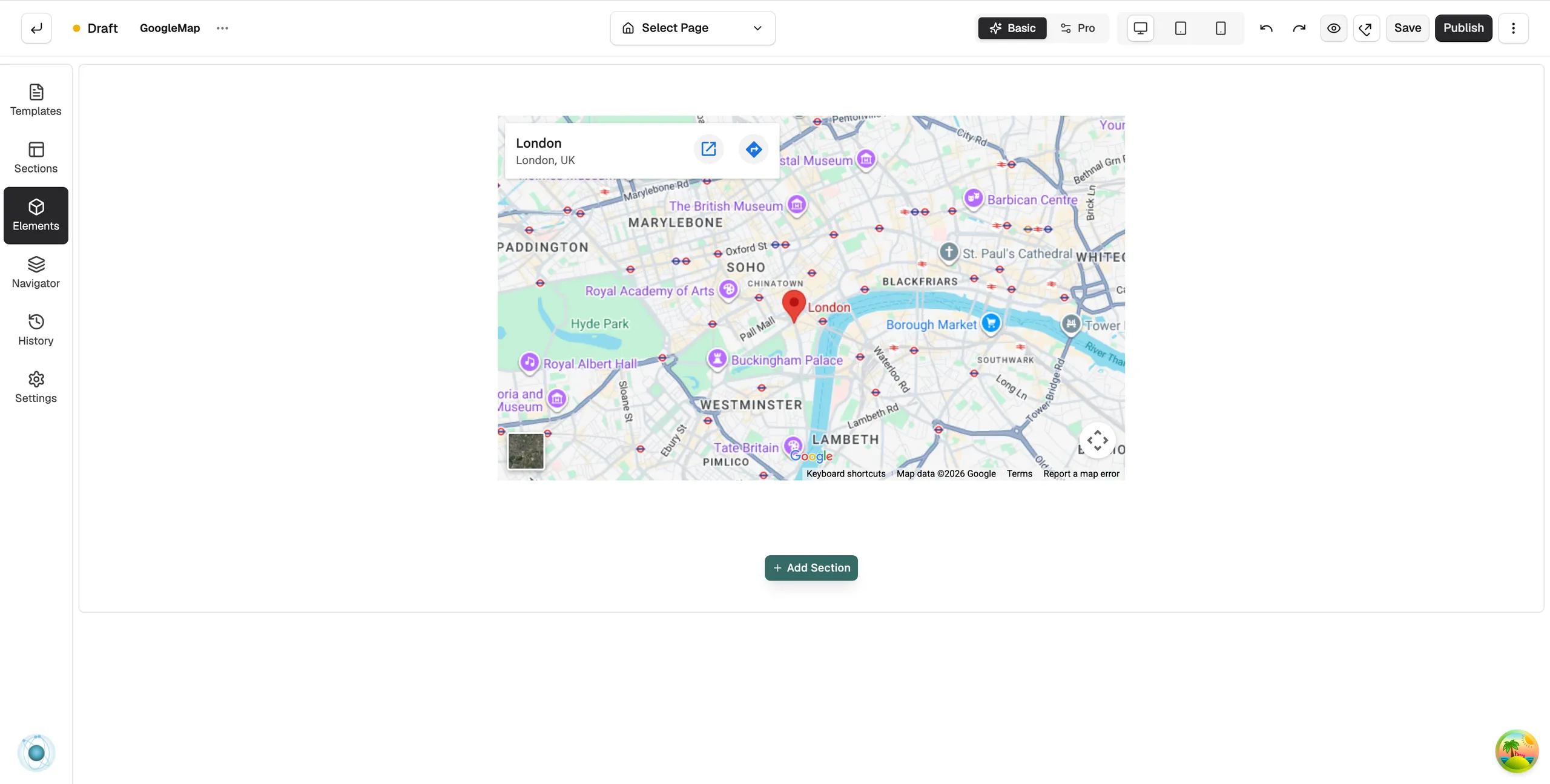
Task: Click Report a map error
Action: [x=1081, y=473]
